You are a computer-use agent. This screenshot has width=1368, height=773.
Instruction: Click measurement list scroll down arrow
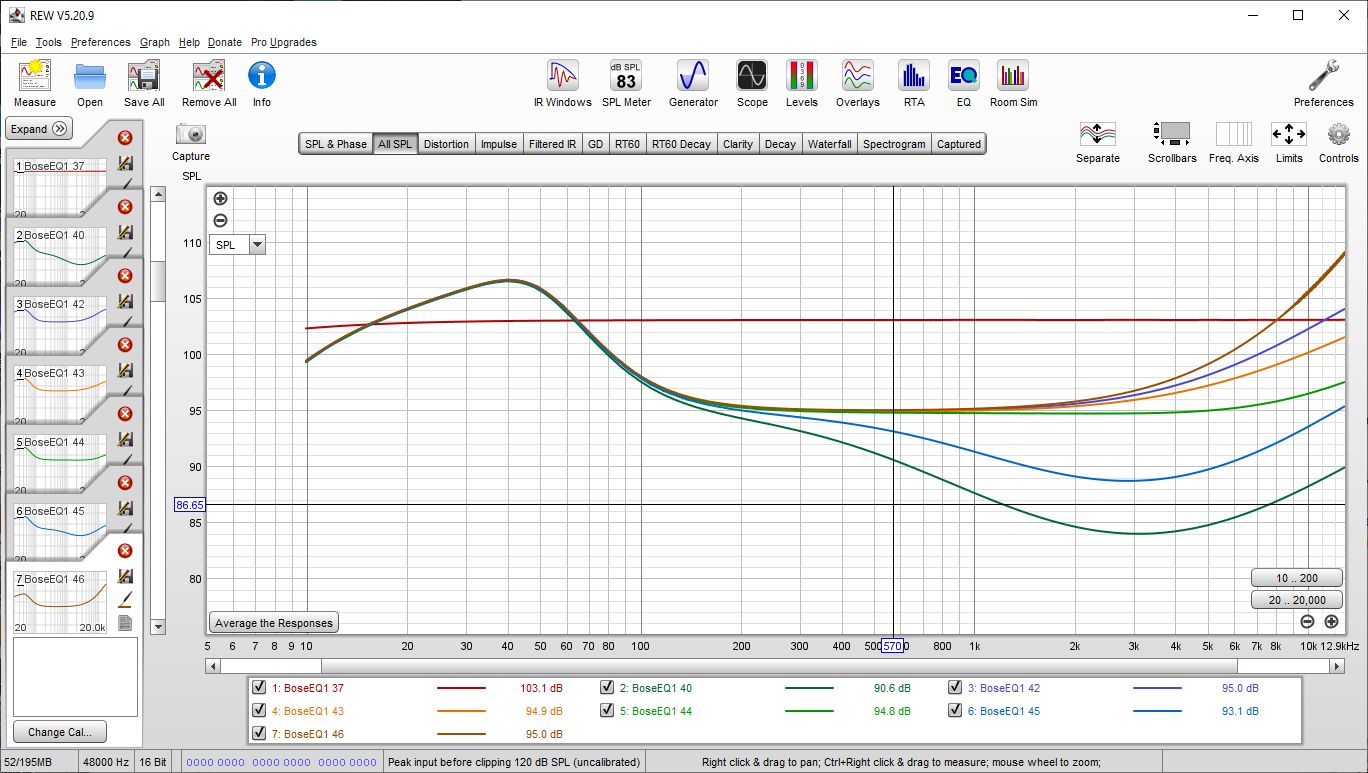(x=157, y=627)
